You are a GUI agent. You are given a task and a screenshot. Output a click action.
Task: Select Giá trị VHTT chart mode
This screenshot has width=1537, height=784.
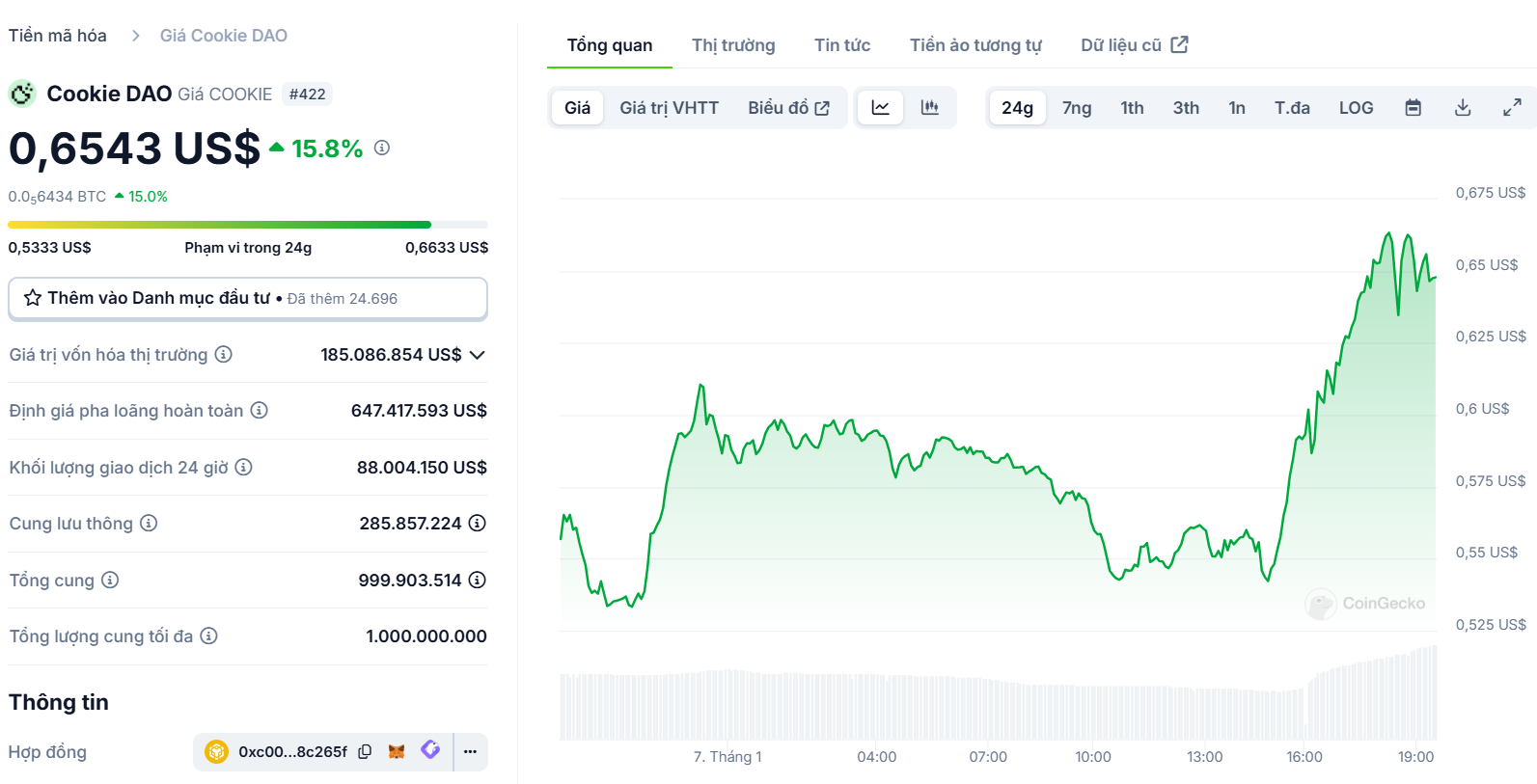point(670,108)
